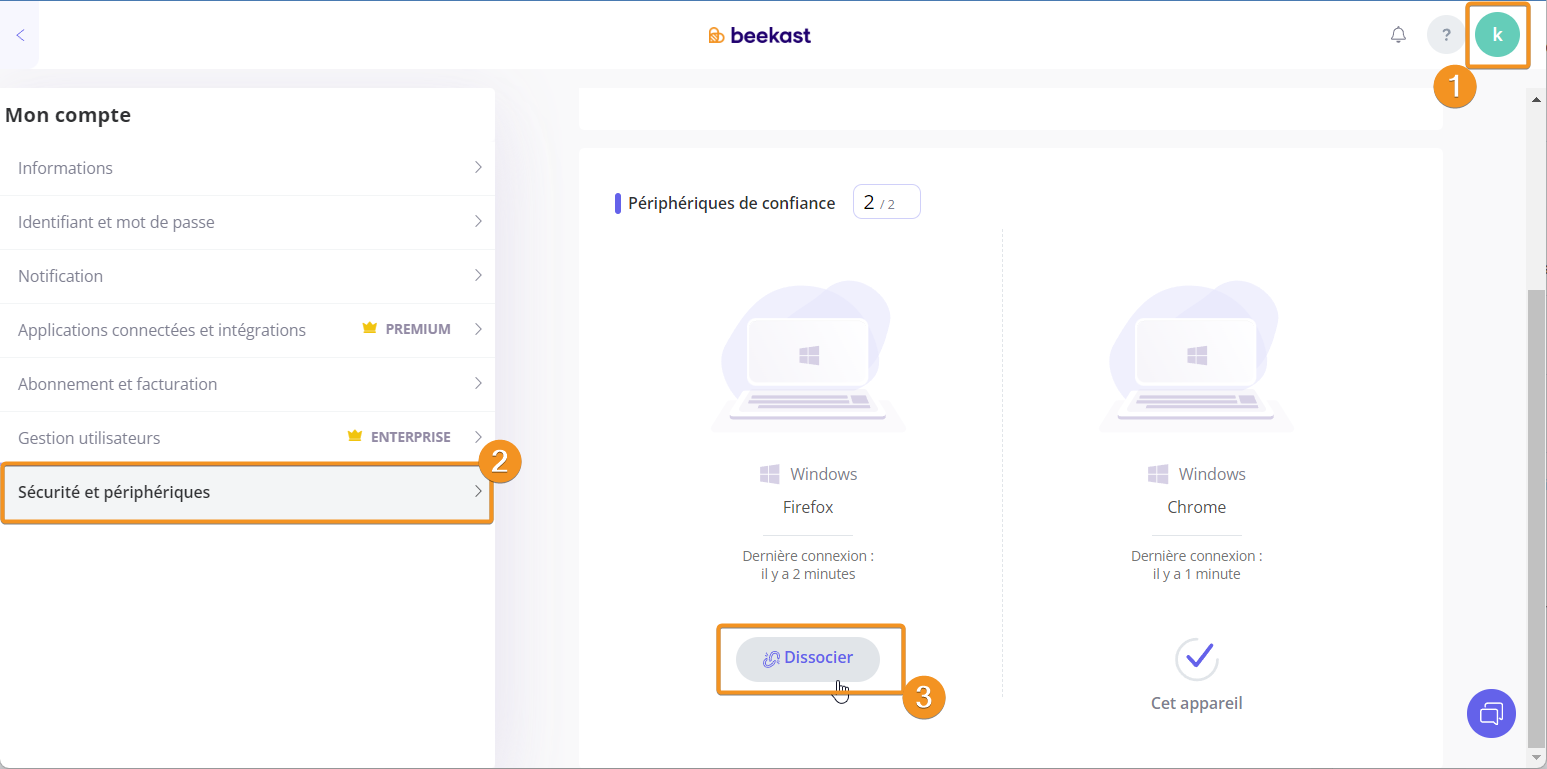Click the PREMIUM badge label
The height and width of the screenshot is (769, 1547).
[418, 329]
